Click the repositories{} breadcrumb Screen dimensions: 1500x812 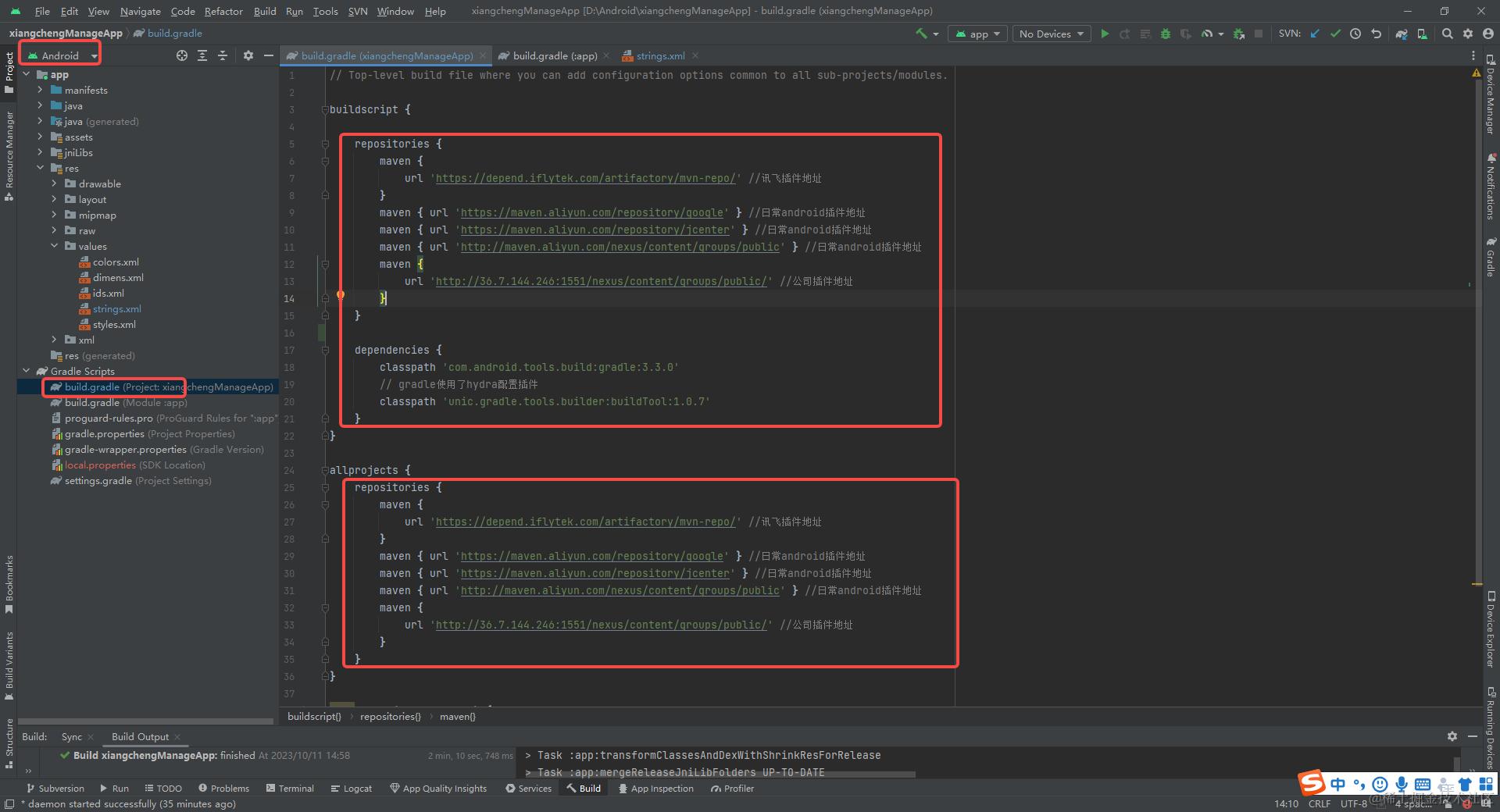coord(390,716)
